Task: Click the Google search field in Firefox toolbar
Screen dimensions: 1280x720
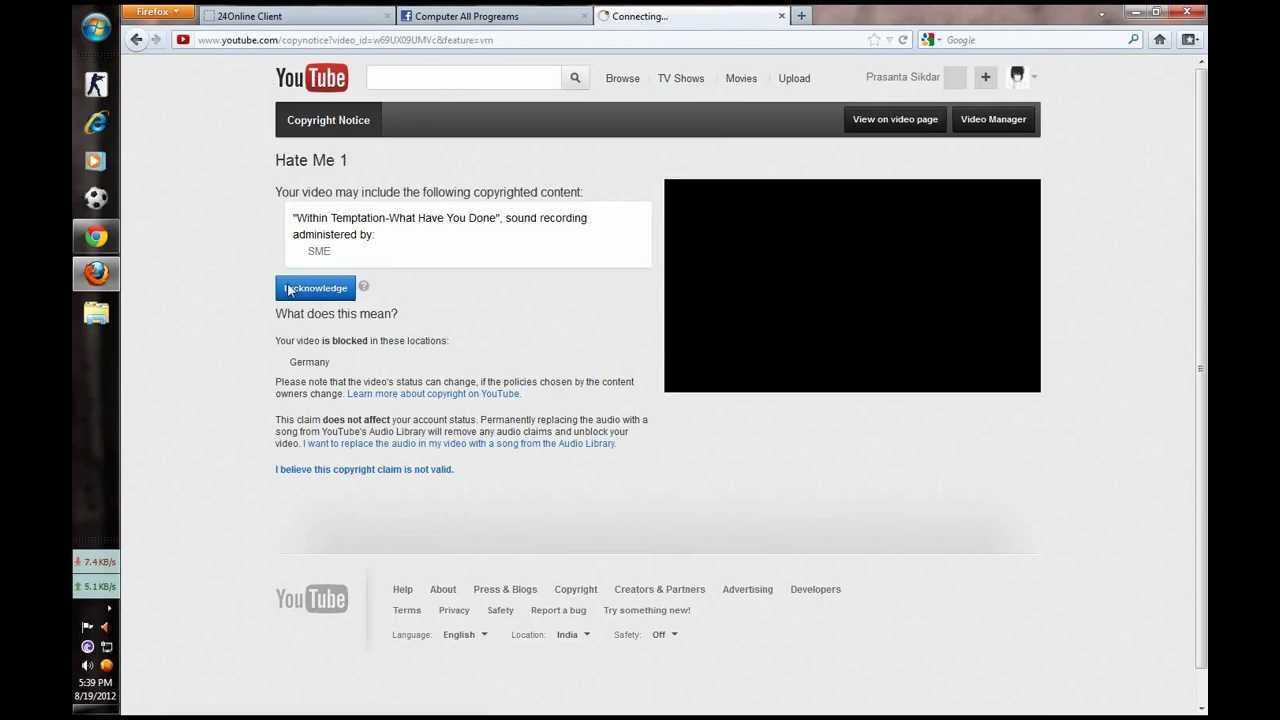Action: coord(1034,40)
